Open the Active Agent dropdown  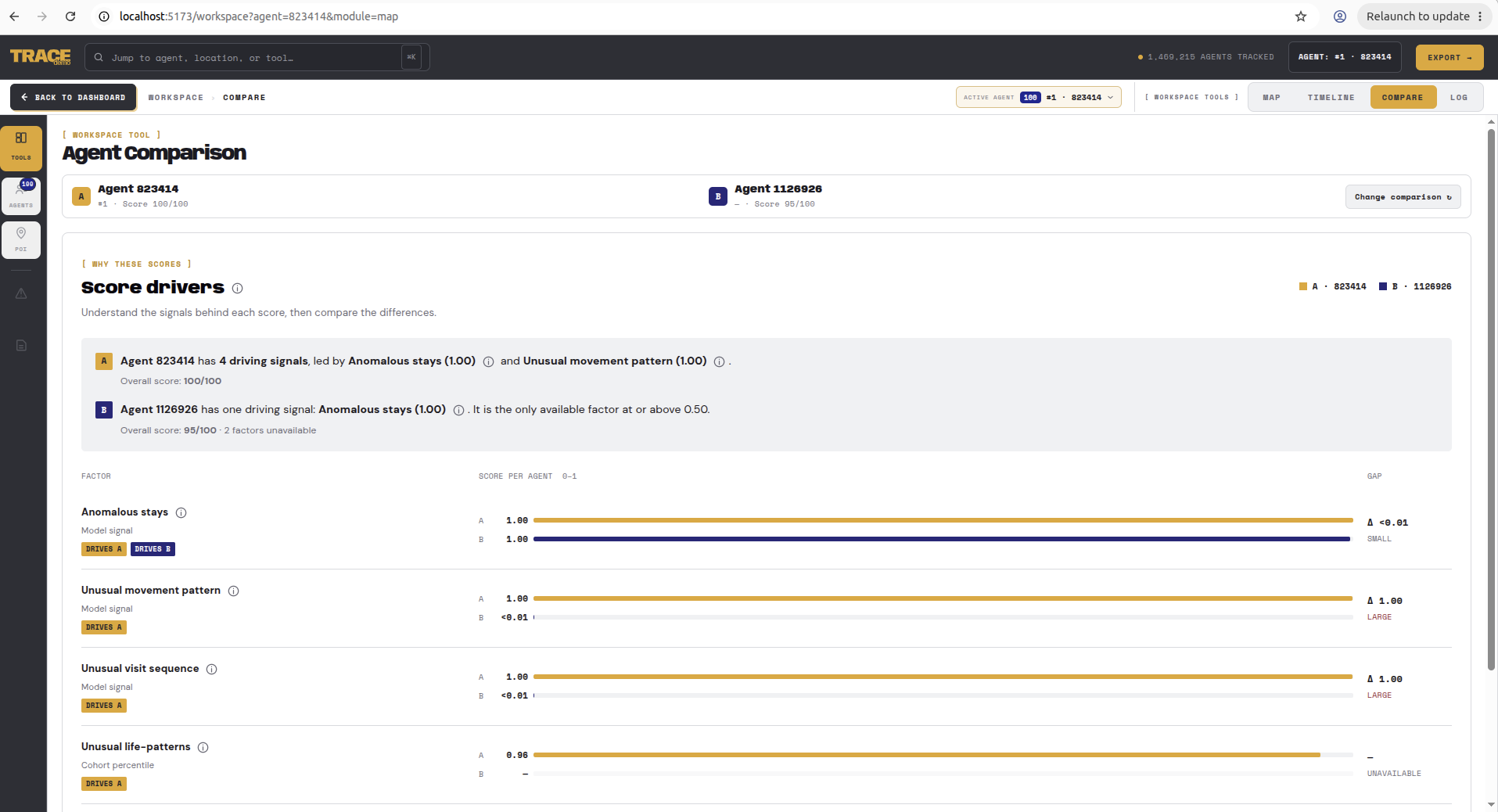tap(1038, 97)
